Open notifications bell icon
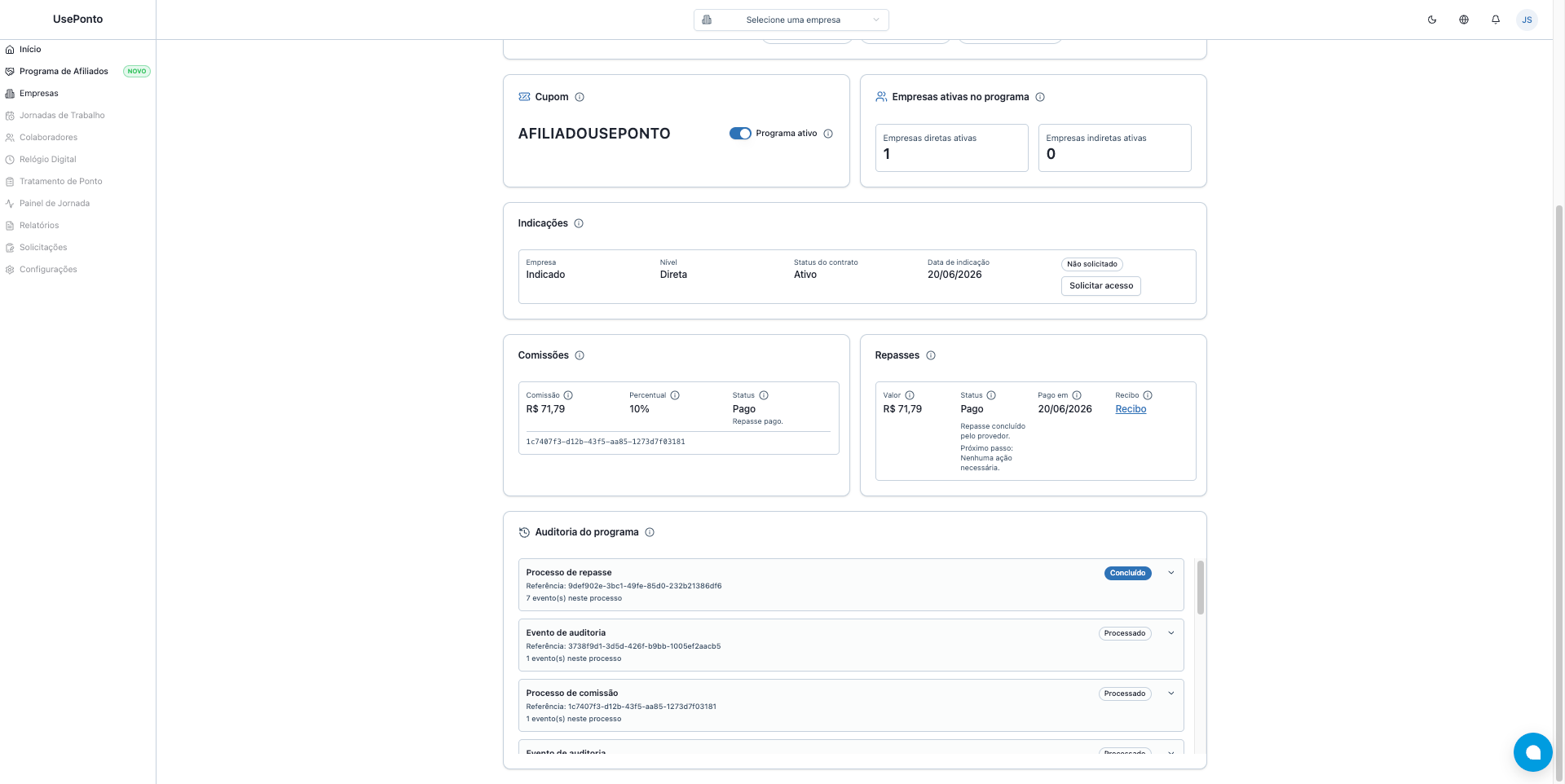The height and width of the screenshot is (784, 1565). coord(1496,20)
